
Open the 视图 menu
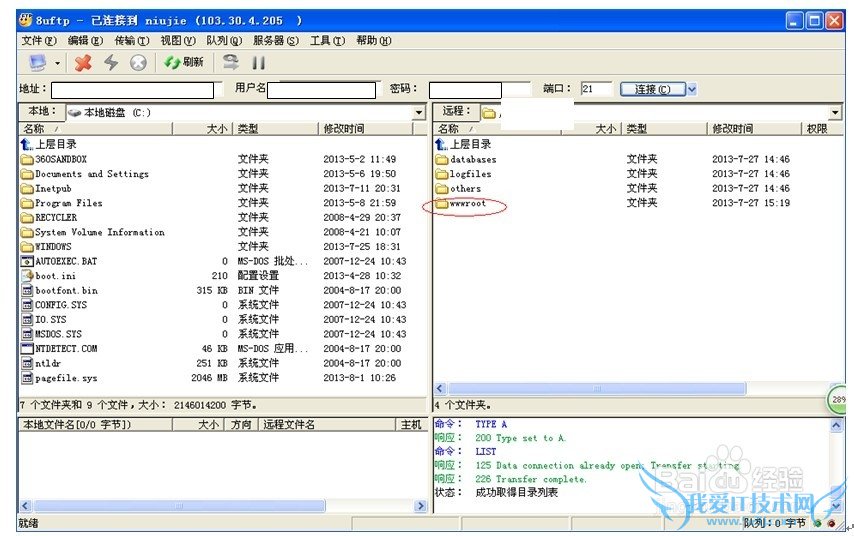coord(178,41)
